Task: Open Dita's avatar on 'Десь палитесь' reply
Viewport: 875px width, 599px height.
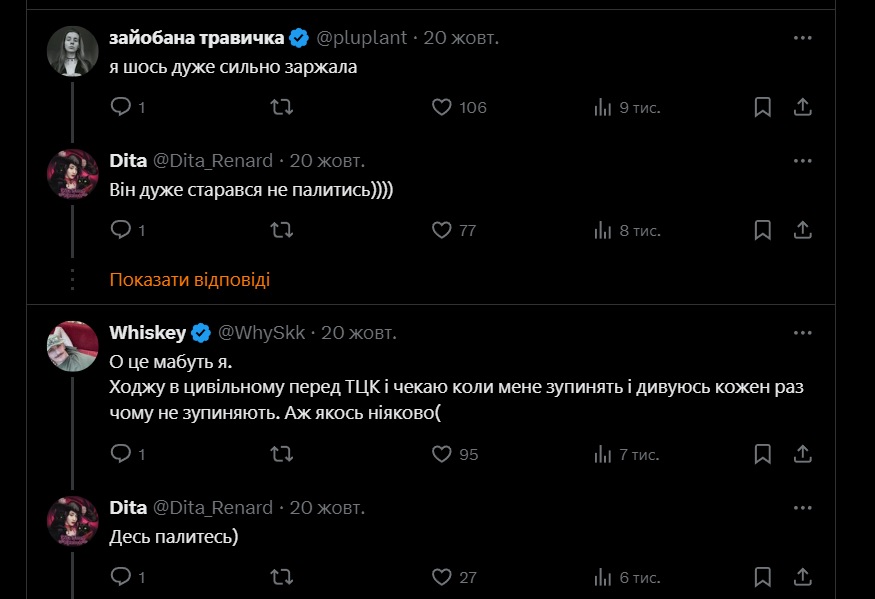Action: click(x=72, y=520)
